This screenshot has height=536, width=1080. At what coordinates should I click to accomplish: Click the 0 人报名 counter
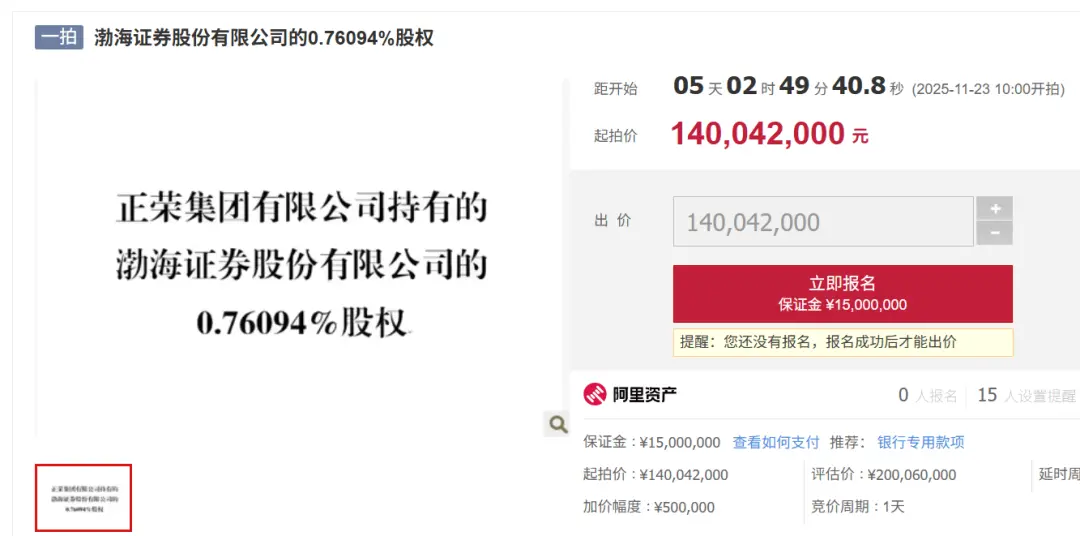pos(927,395)
